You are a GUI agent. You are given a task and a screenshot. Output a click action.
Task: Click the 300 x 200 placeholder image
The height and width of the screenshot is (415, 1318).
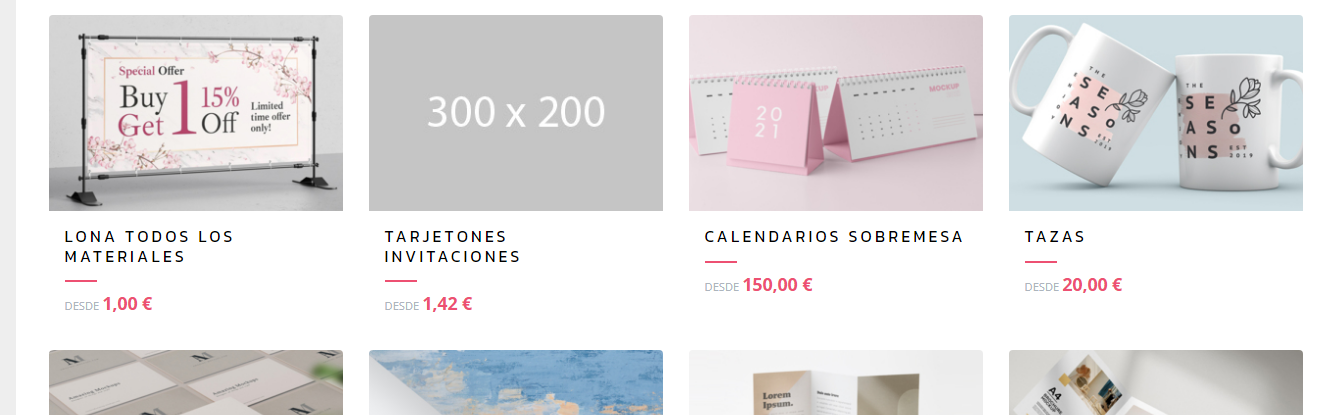point(516,113)
